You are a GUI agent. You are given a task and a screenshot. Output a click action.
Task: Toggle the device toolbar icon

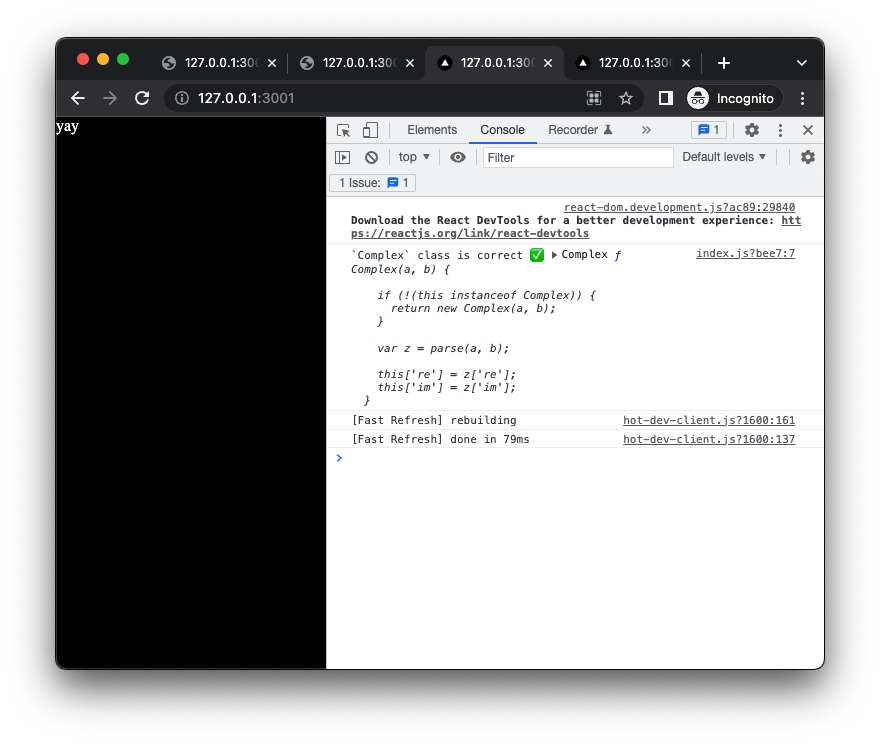[x=370, y=130]
